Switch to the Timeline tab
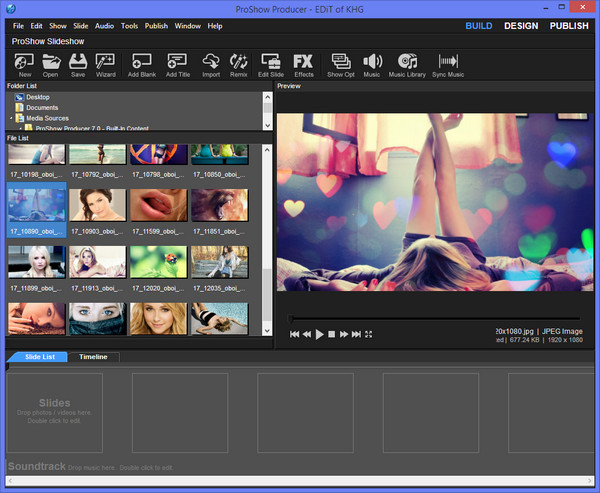This screenshot has width=600, height=493. [94, 357]
